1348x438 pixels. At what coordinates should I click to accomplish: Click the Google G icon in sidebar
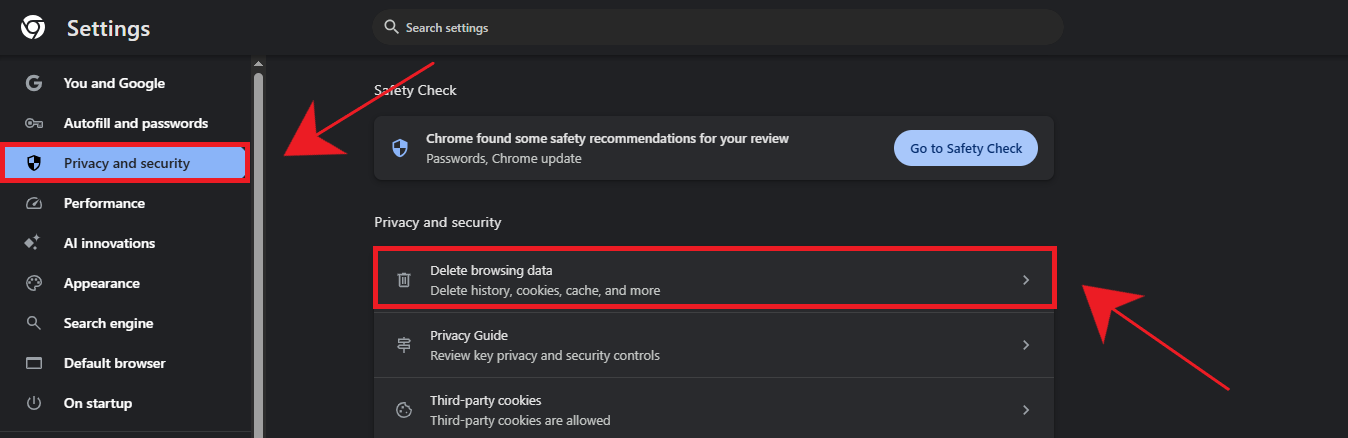34,83
